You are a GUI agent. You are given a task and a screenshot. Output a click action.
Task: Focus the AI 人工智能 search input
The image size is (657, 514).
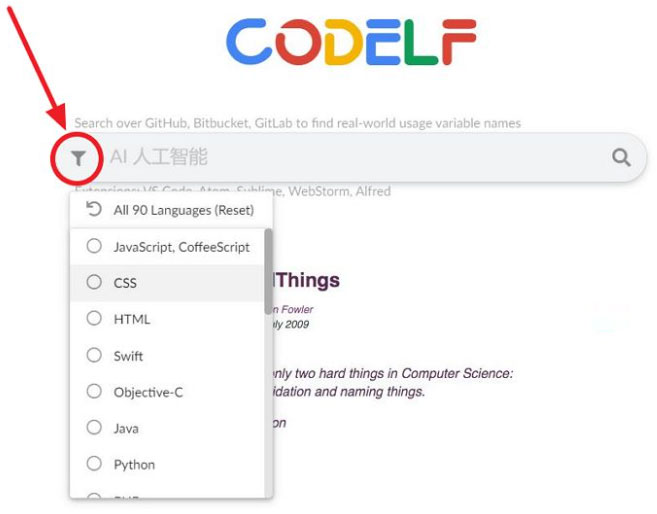click(350, 157)
